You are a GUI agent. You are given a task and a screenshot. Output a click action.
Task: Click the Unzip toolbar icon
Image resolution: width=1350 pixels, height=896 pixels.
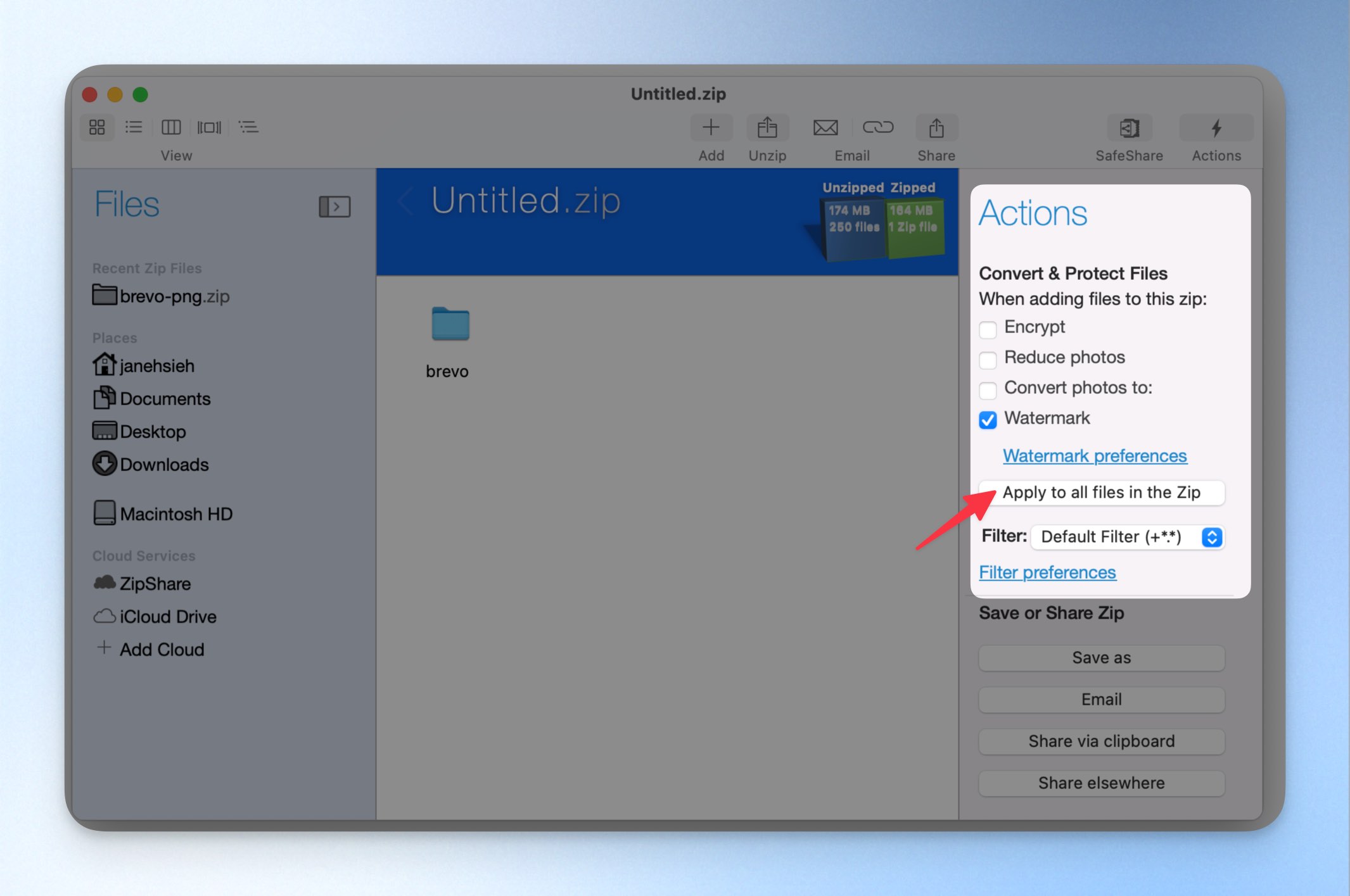point(767,128)
